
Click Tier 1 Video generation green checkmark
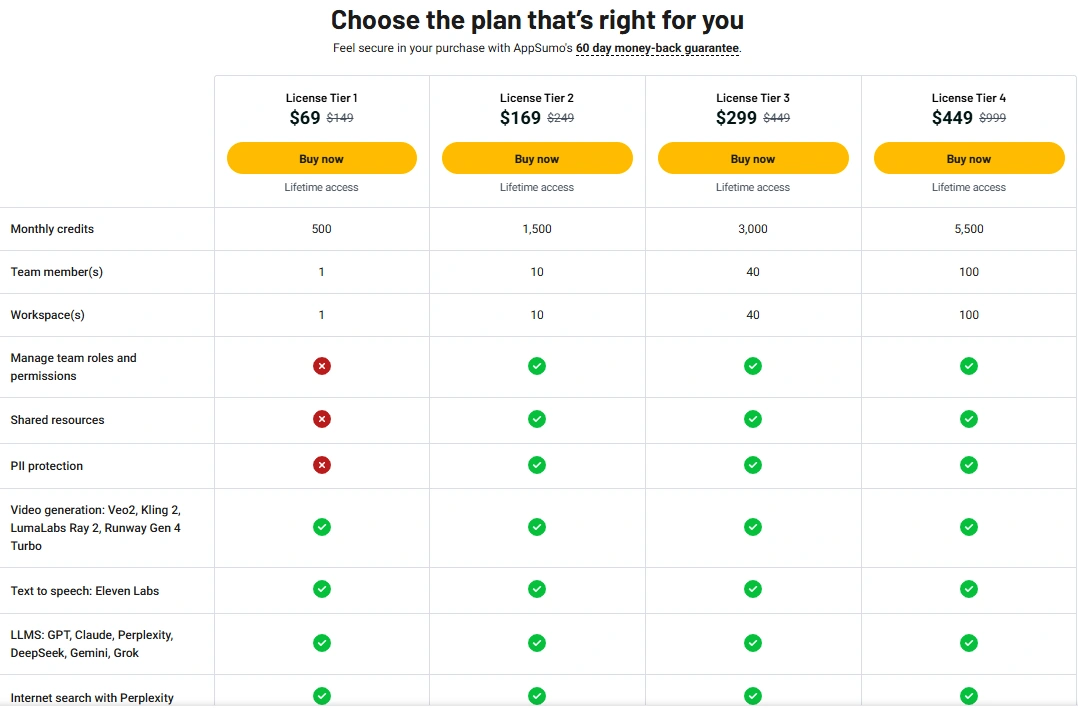322,527
